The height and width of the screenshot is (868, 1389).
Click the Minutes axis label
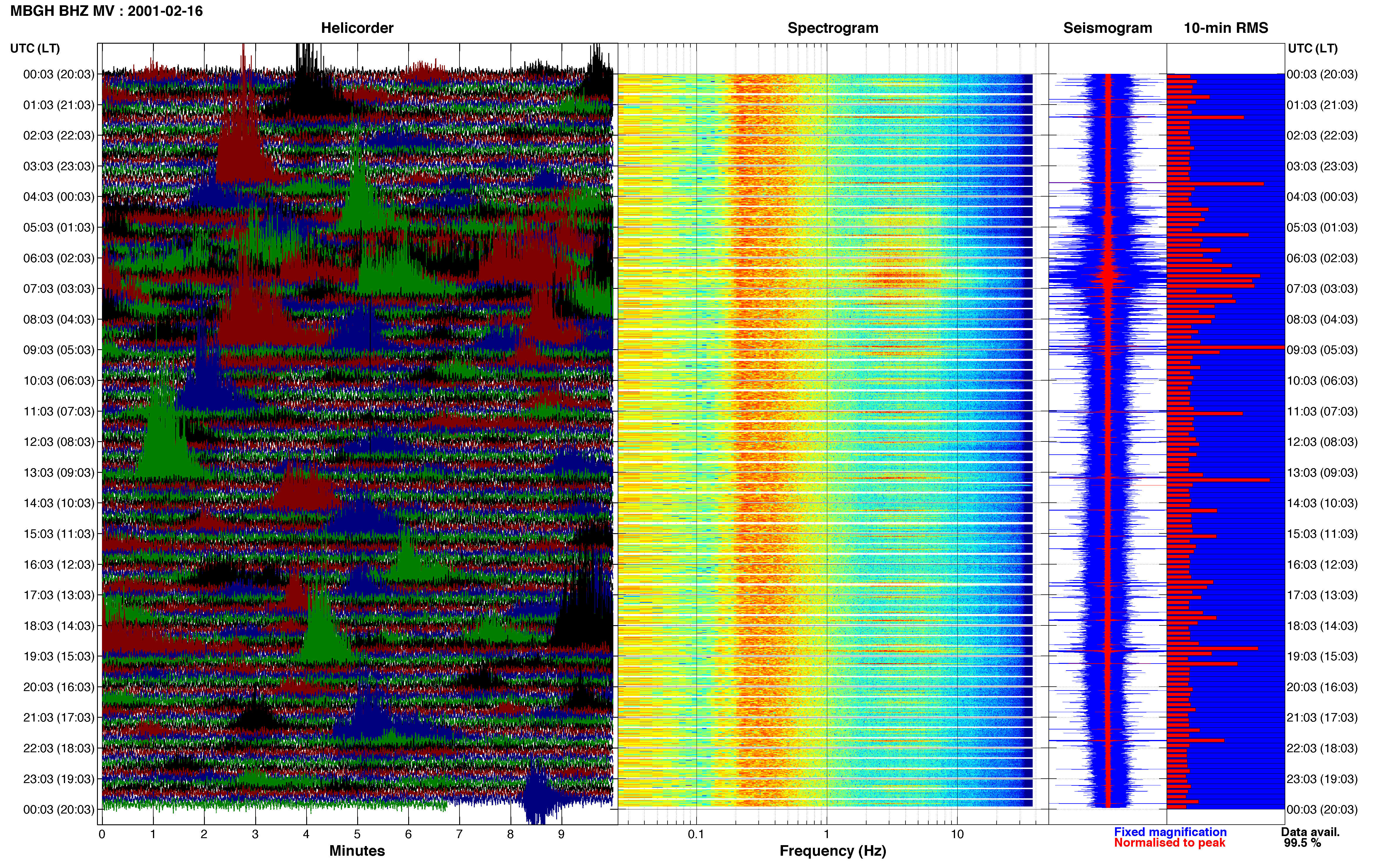click(357, 851)
